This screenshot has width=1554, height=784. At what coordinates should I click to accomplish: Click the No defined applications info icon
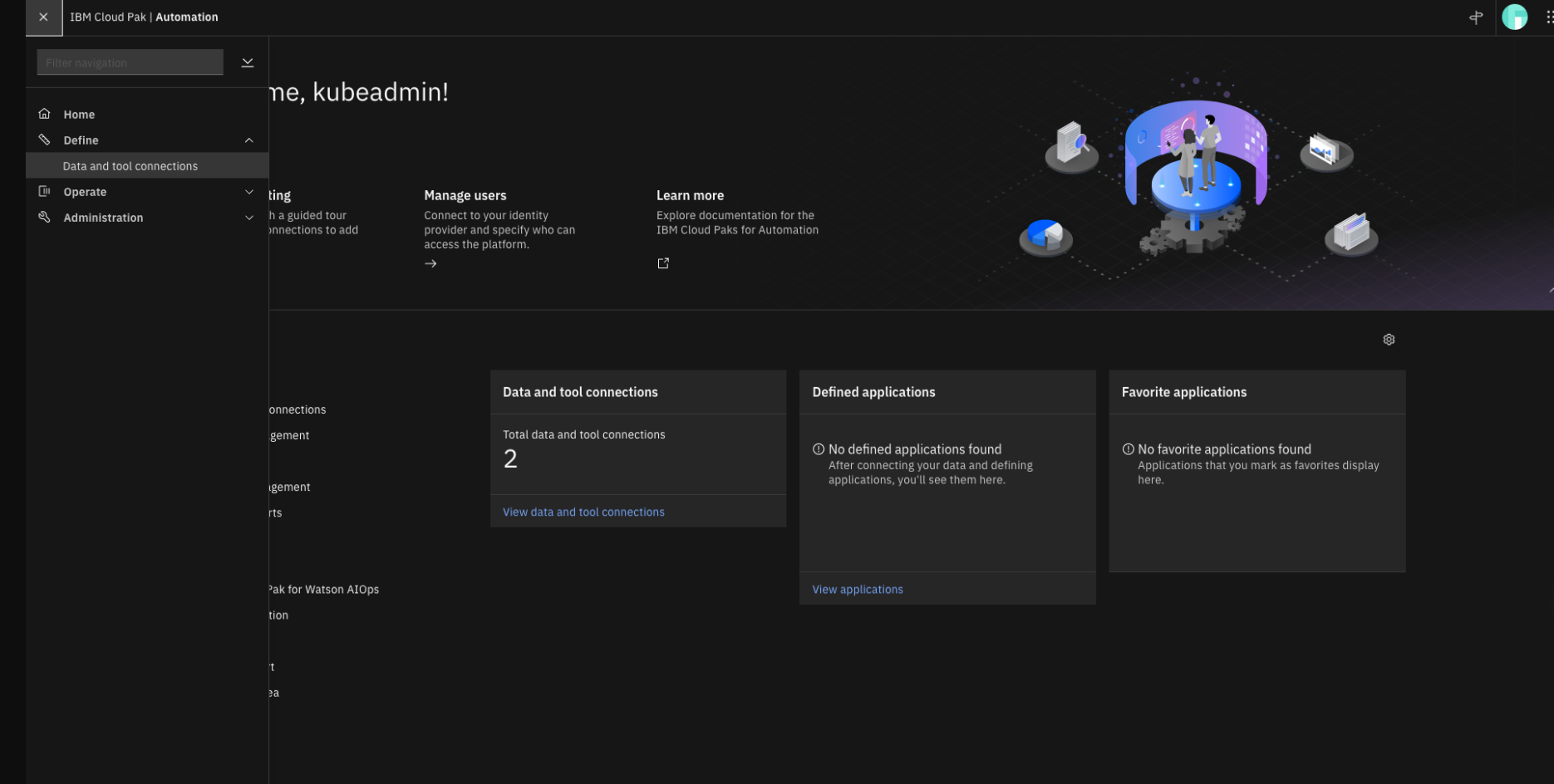pyautogui.click(x=819, y=449)
